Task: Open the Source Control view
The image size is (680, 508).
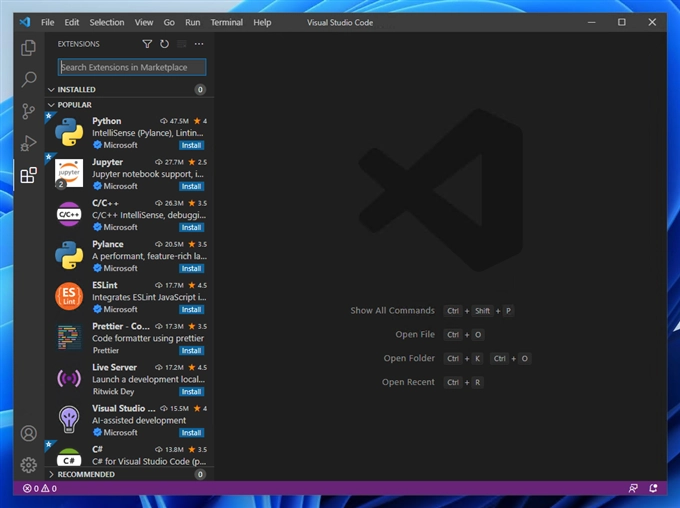Action: (x=29, y=111)
